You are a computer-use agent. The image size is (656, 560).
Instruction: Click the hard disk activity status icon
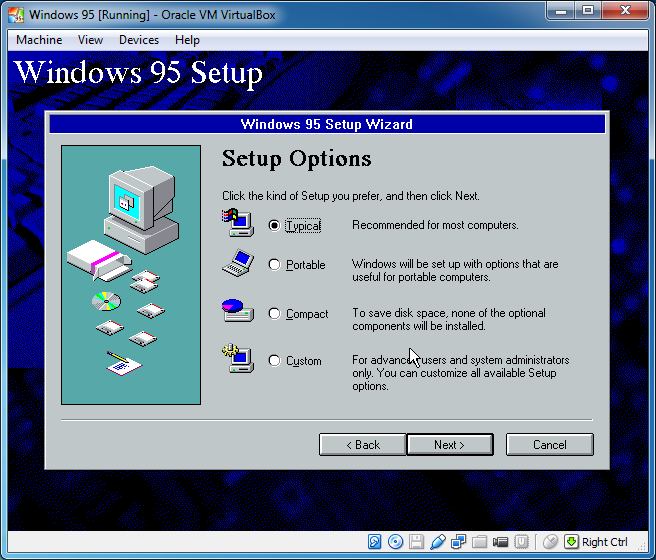(374, 542)
